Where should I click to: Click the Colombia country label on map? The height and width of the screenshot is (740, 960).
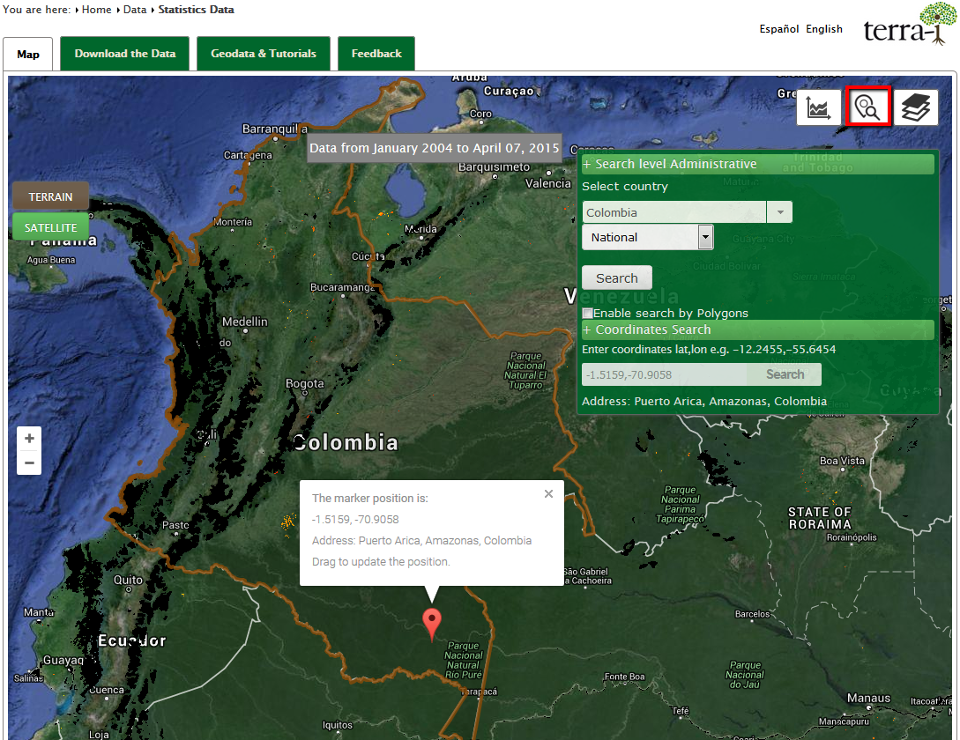(x=345, y=443)
